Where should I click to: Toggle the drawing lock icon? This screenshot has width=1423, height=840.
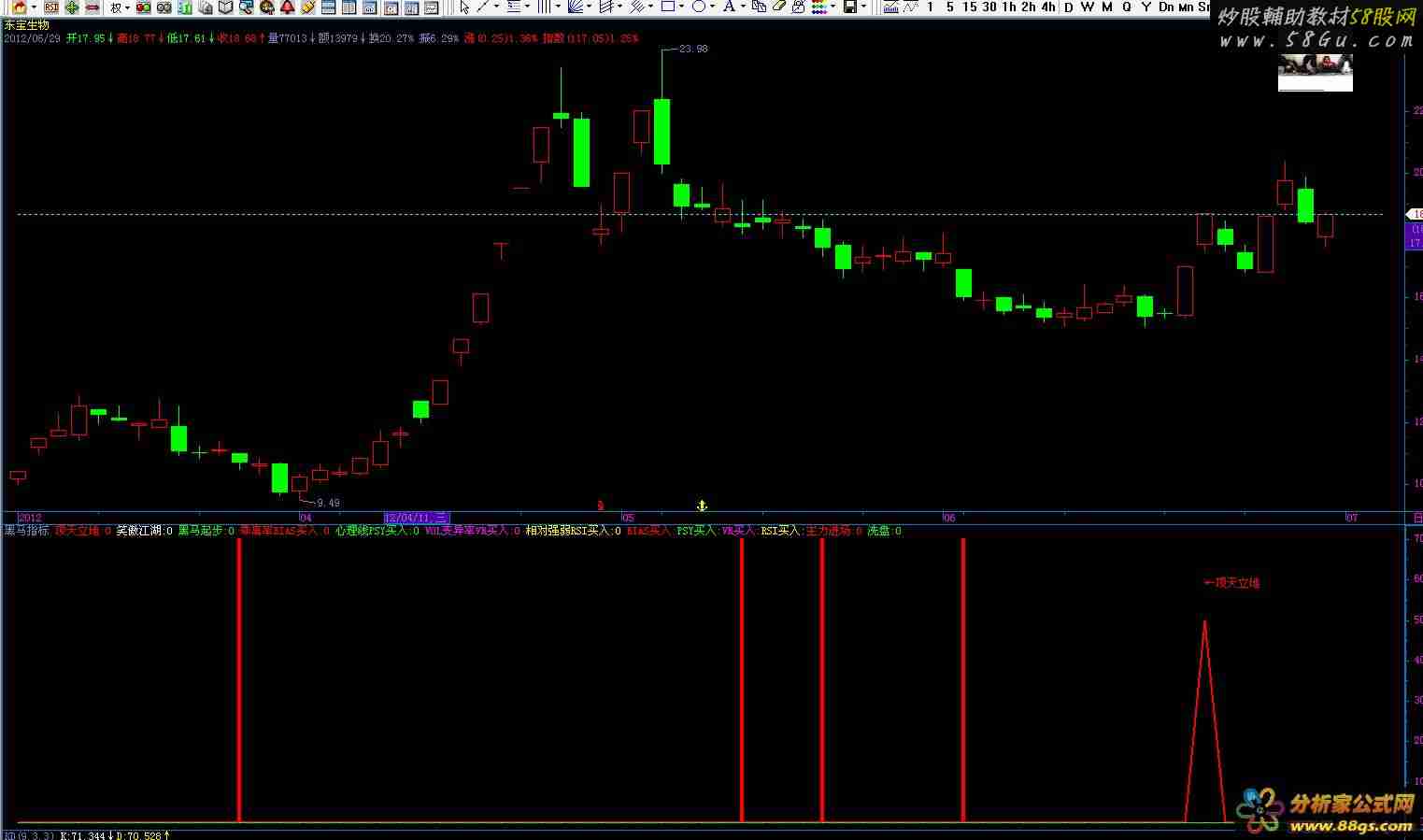click(x=798, y=7)
